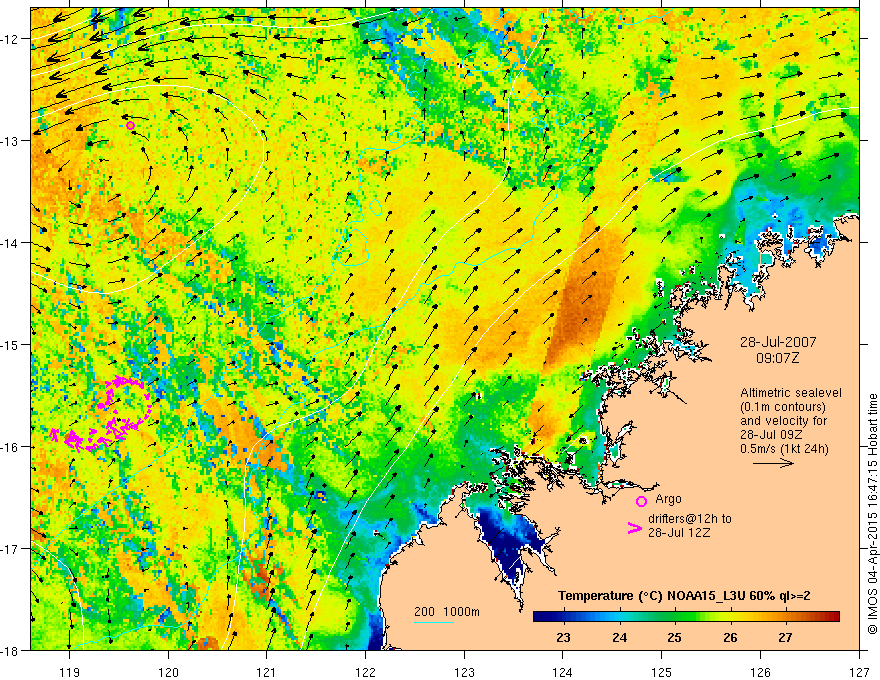Select the 'drifters@12h to' legend text
Viewport: 880px width, 680px height.
tap(690, 518)
